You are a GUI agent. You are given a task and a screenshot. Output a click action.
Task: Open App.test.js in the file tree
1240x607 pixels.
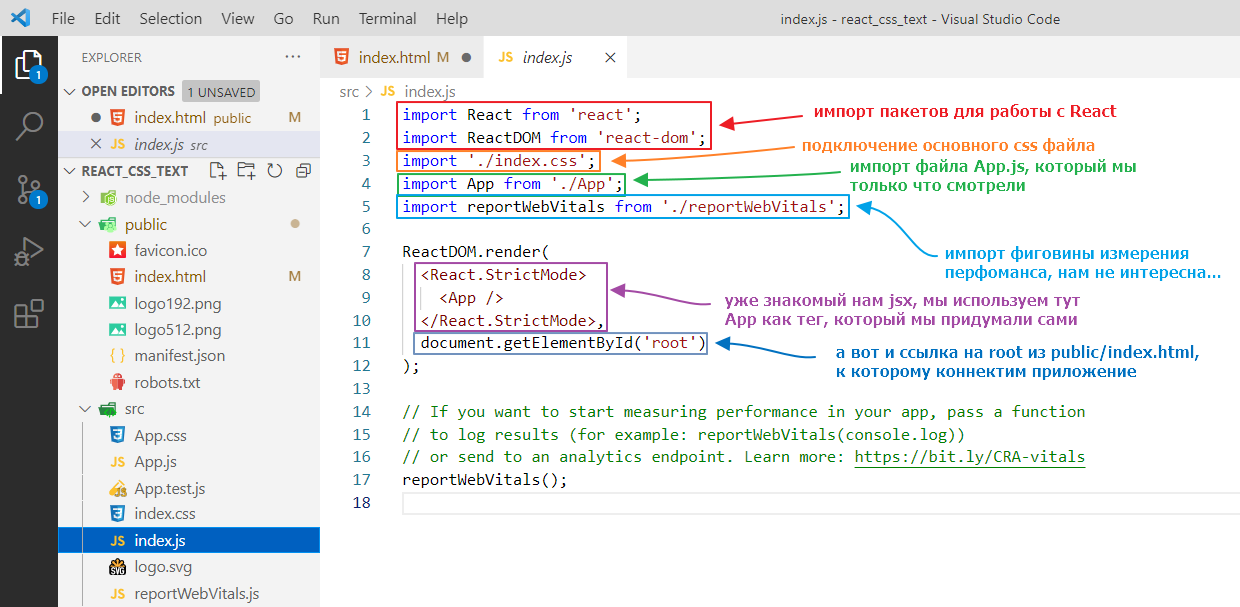(x=169, y=488)
